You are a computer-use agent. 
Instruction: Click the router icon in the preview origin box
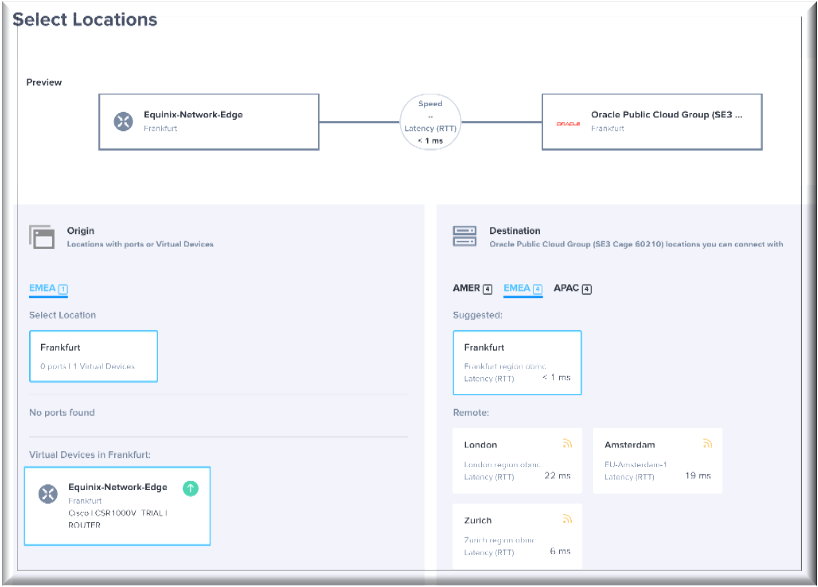click(124, 122)
